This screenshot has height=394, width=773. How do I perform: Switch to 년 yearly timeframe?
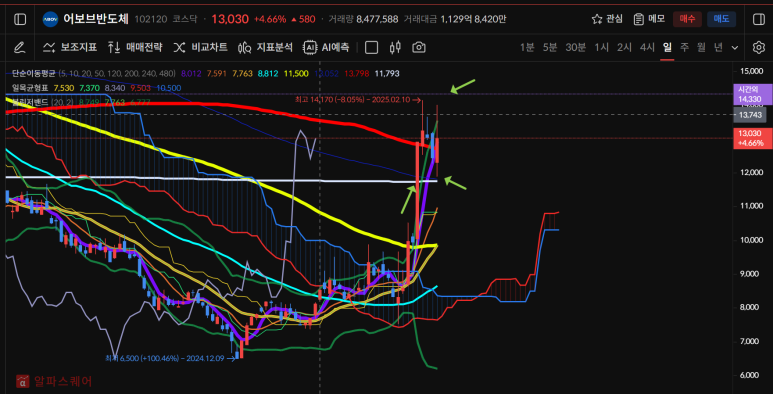click(x=718, y=47)
